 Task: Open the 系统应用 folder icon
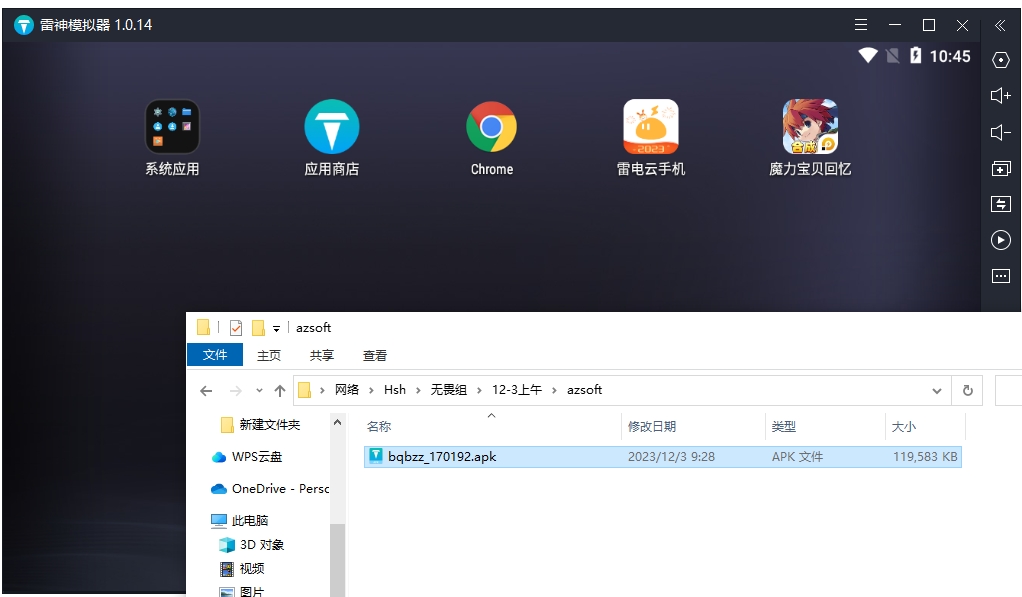[x=172, y=126]
